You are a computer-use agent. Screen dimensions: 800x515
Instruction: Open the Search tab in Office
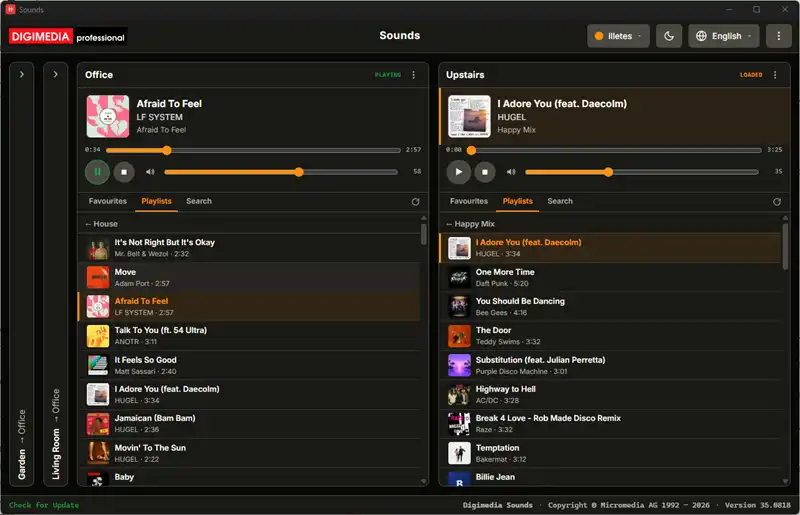pyautogui.click(x=199, y=201)
